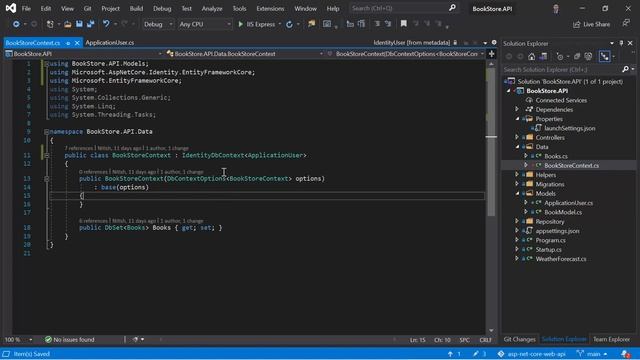The width and height of the screenshot is (640, 360).
Task: Open the Git menu
Action: [87, 8]
